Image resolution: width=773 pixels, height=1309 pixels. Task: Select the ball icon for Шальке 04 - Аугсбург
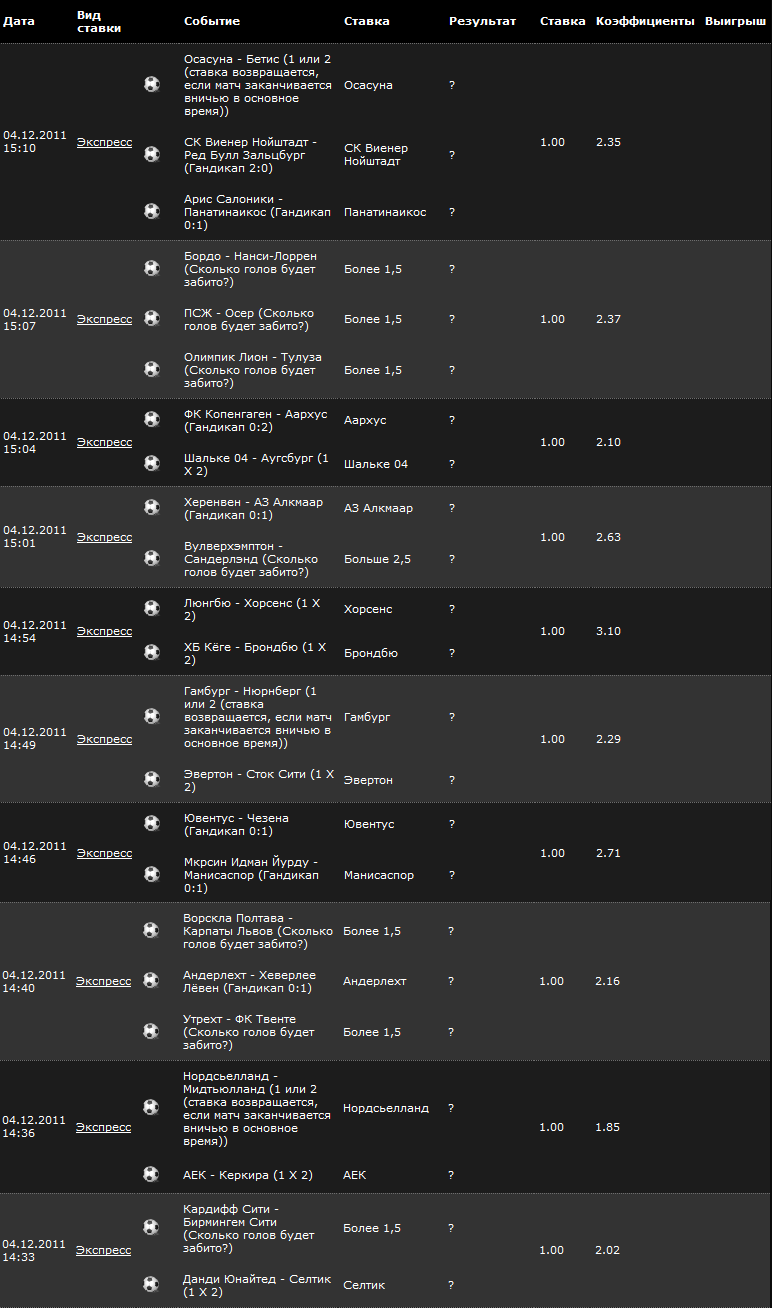[151, 463]
